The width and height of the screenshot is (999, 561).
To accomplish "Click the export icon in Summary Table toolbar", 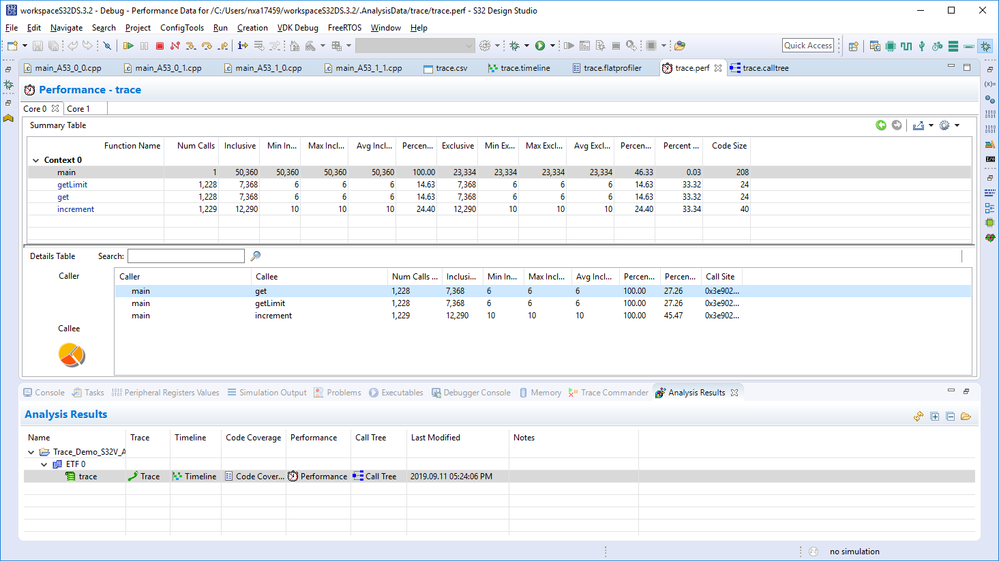I will coord(918,125).
